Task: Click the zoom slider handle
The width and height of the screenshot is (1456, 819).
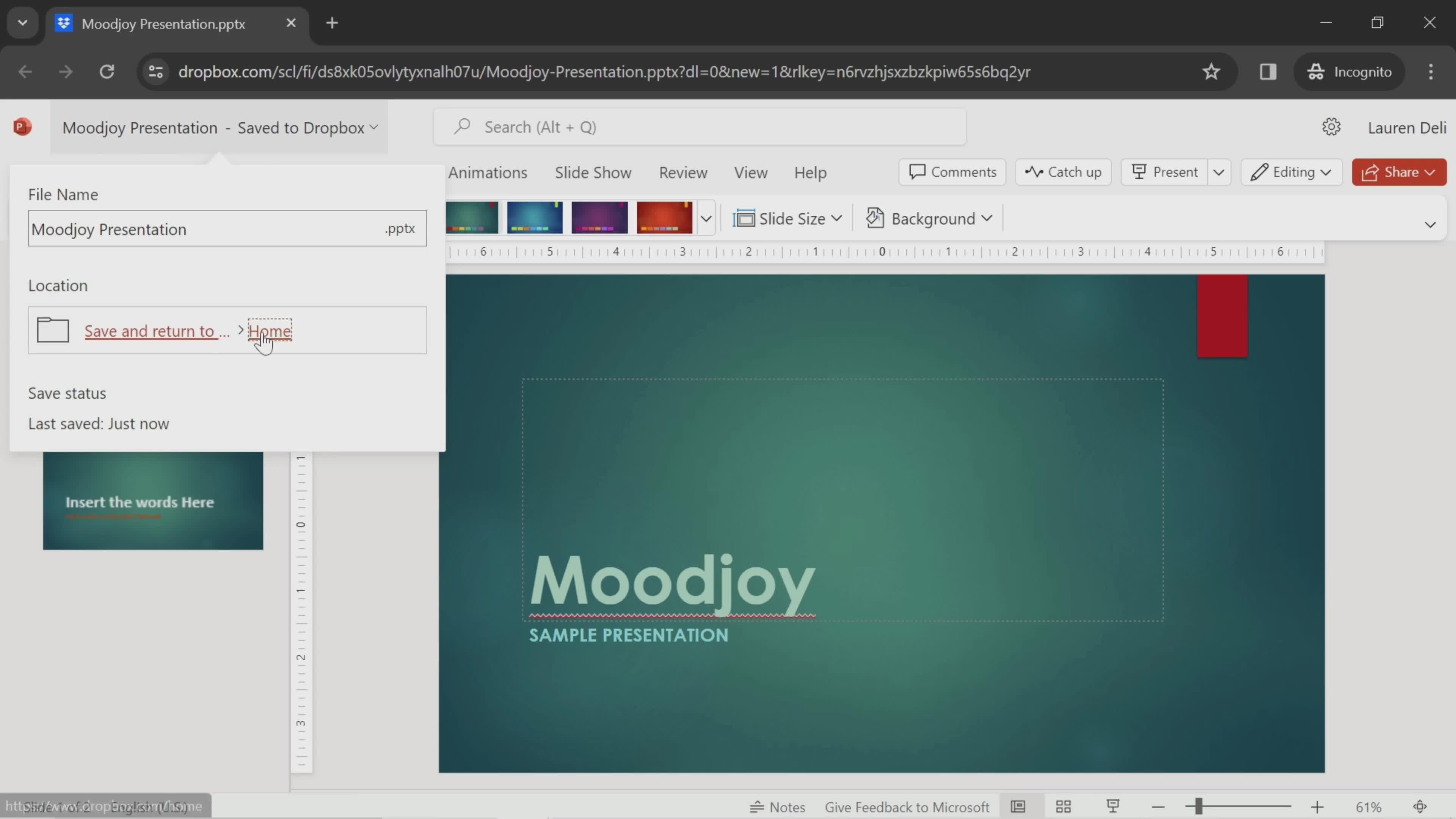Action: [1198, 806]
